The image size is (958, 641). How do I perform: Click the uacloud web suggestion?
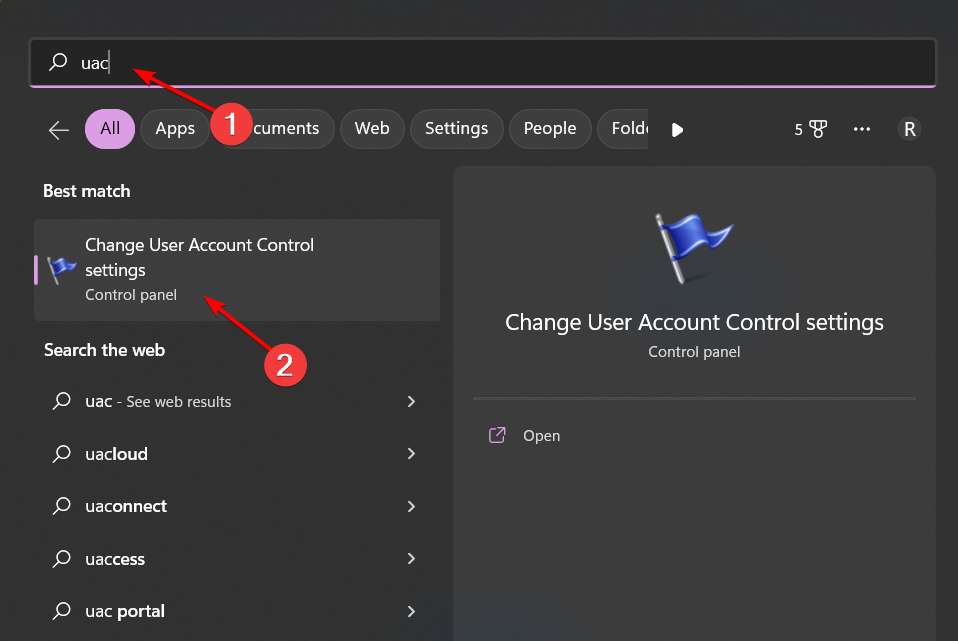coord(237,453)
